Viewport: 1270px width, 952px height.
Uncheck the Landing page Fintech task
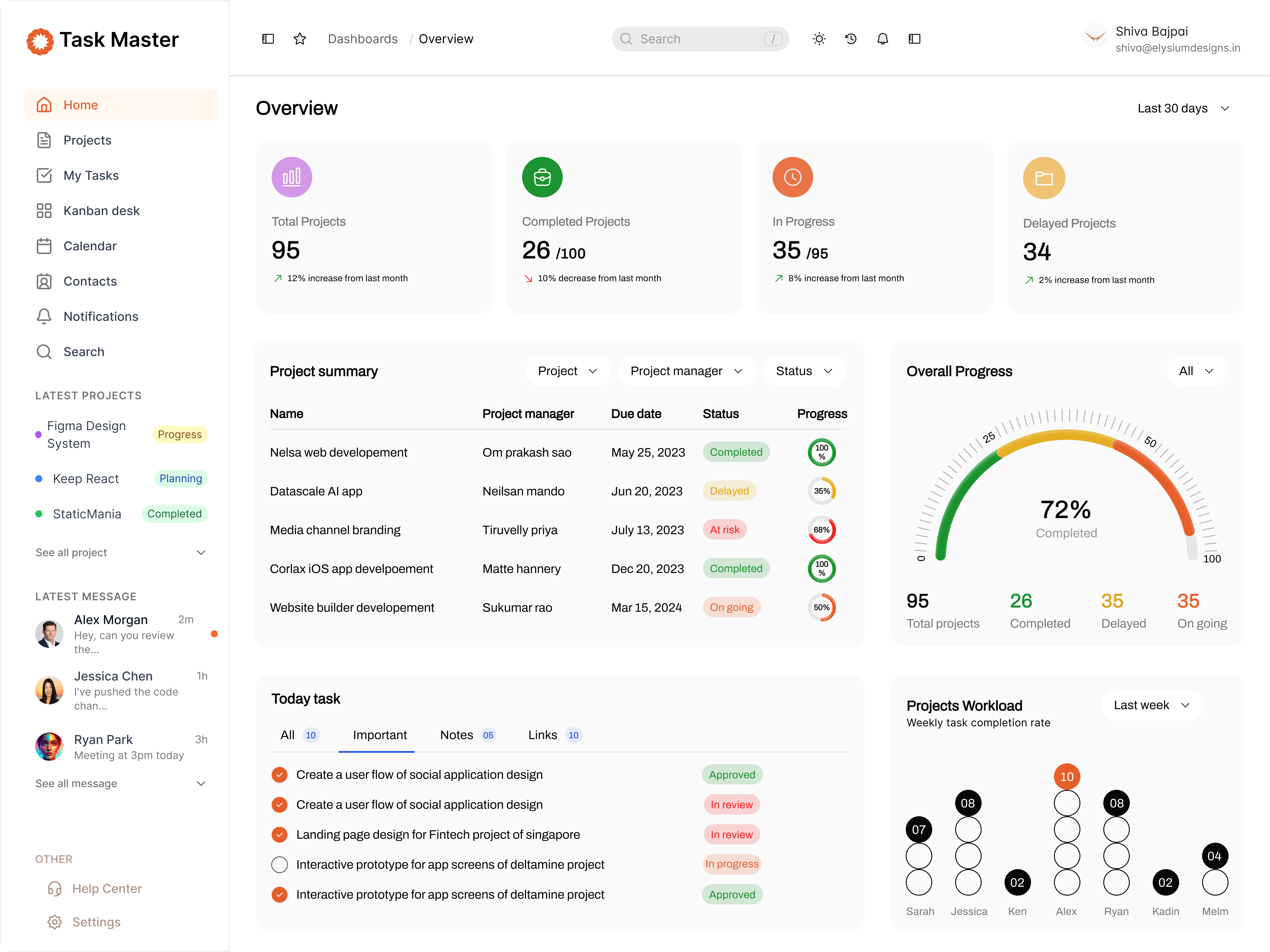click(280, 834)
